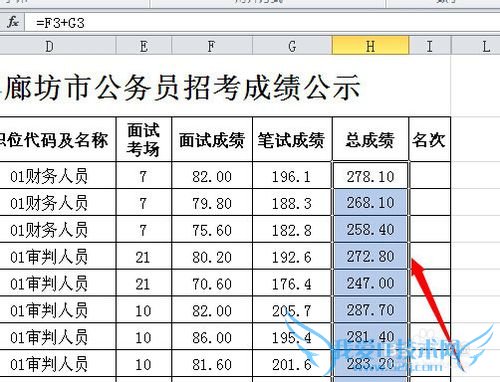Click exam room cell 7 in 75.60 row
The image size is (500, 382).
click(144, 229)
